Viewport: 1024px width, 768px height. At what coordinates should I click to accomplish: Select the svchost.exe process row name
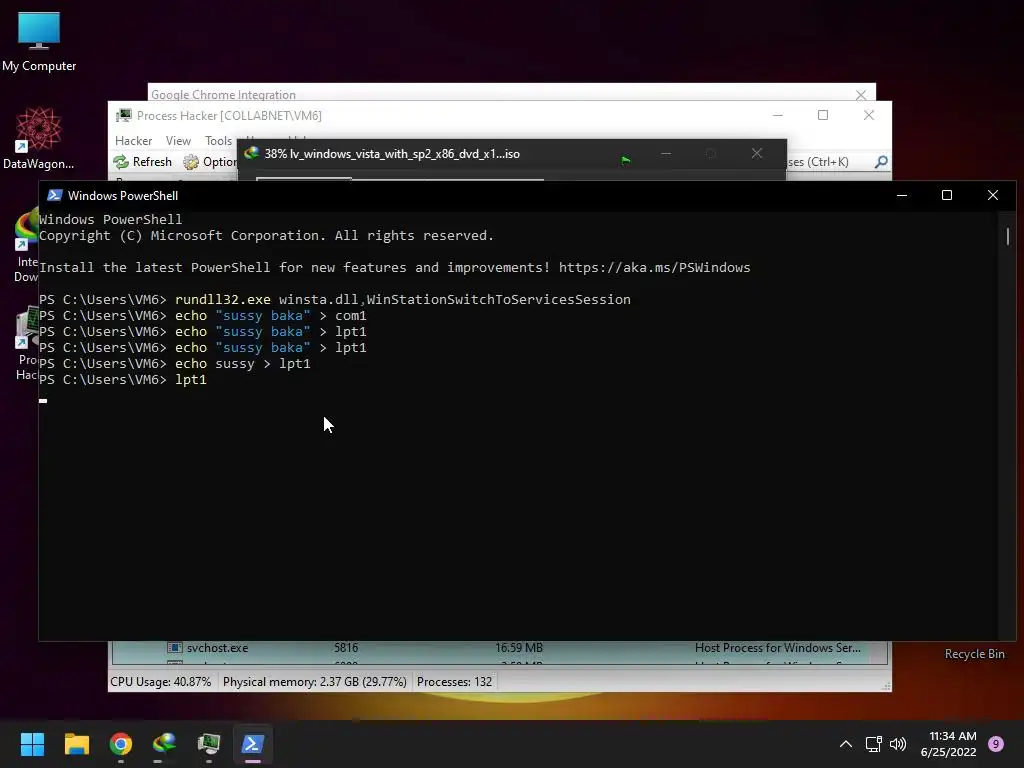coord(217,648)
